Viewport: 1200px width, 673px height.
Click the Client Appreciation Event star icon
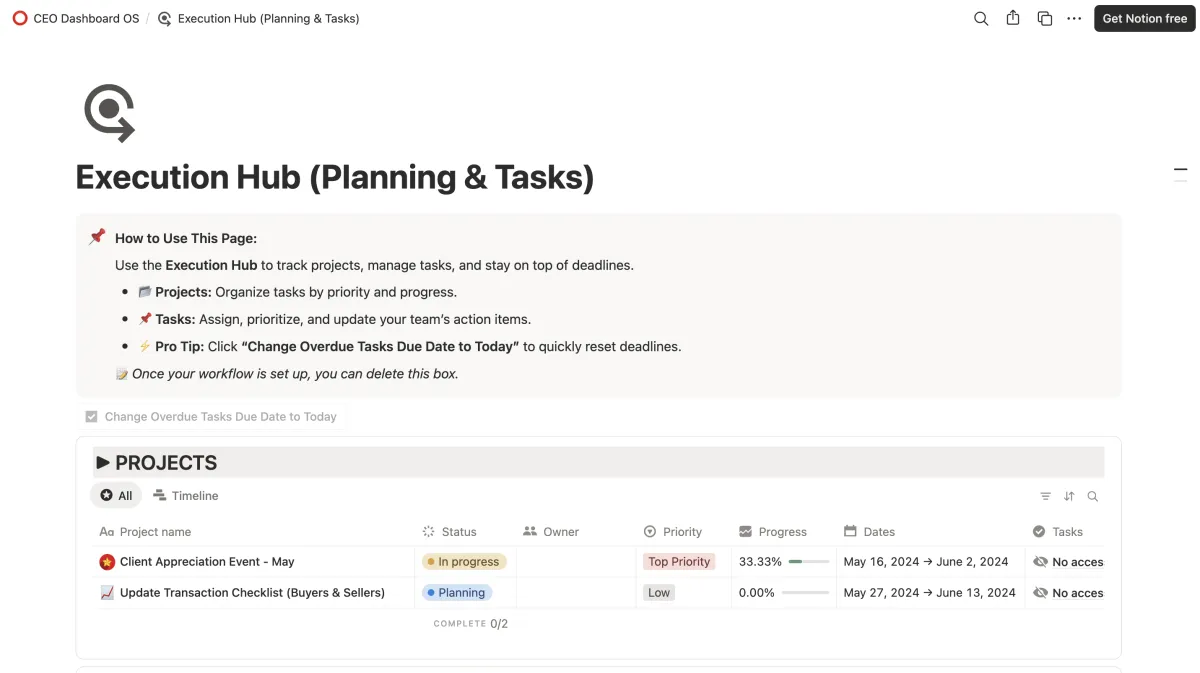tap(107, 562)
